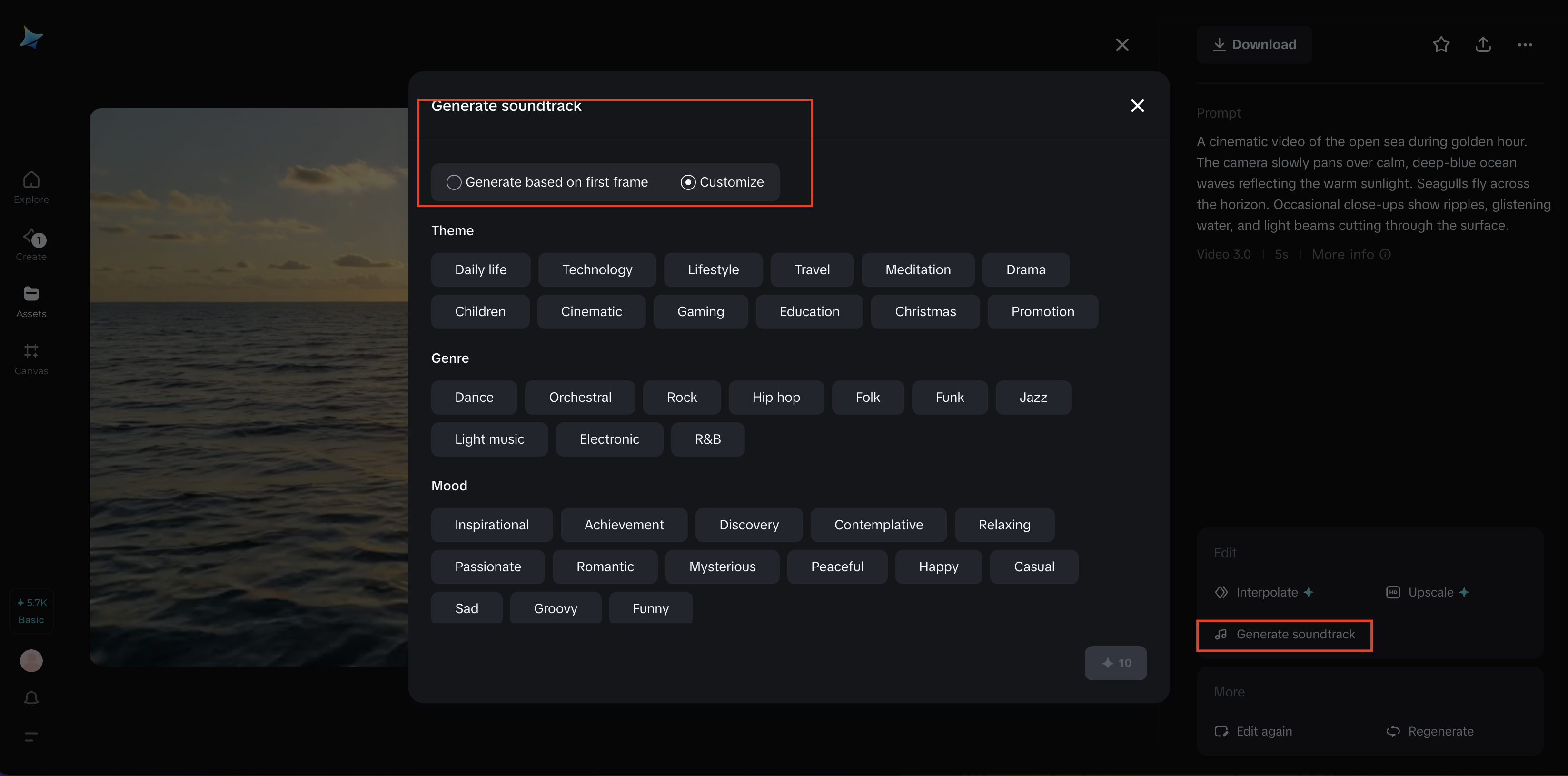This screenshot has height=776, width=1568.
Task: Expand the sidebar collapse menu icon
Action: (31, 736)
